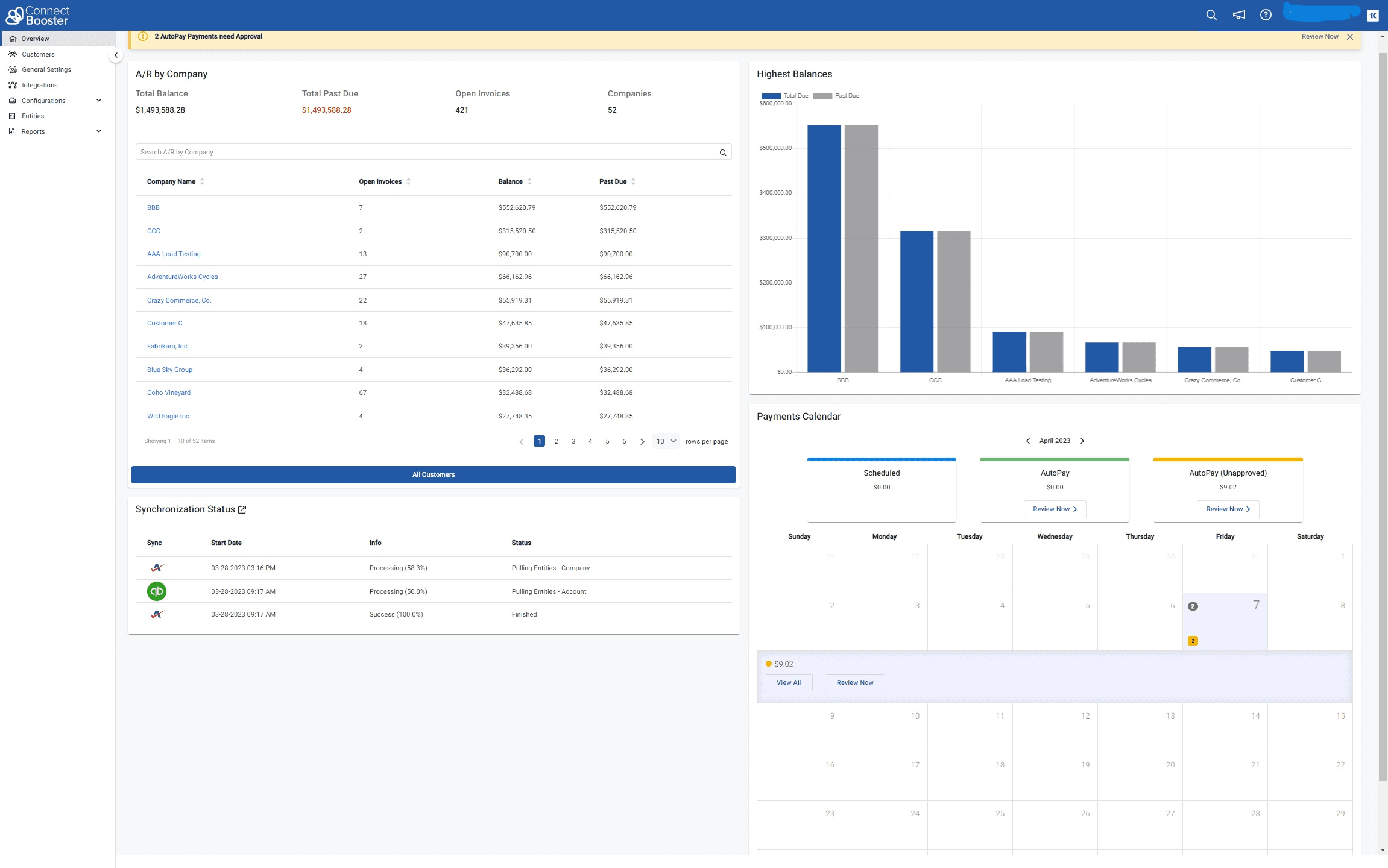The height and width of the screenshot is (868, 1388).
Task: Click the All Customers button
Action: tap(433, 474)
